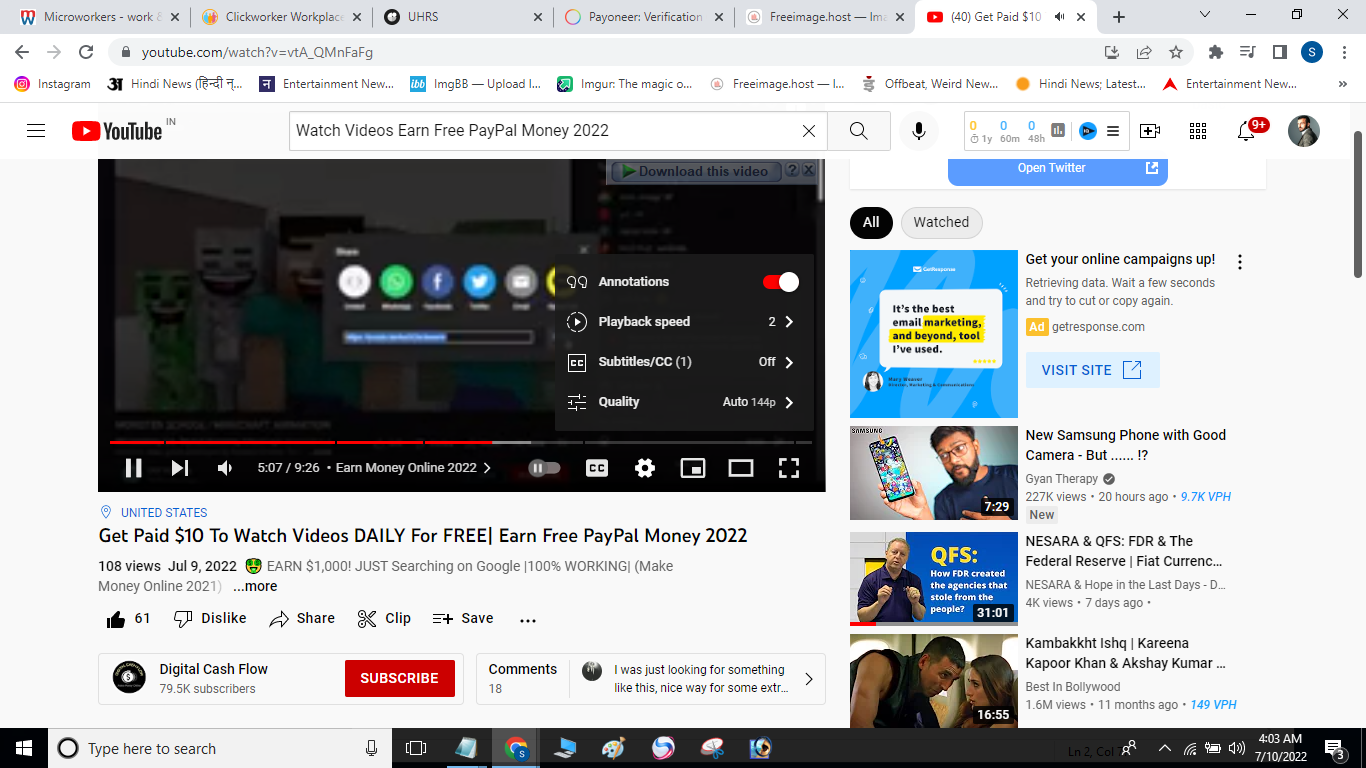The width and height of the screenshot is (1366, 768).
Task: Close the download video overlay bar
Action: (809, 171)
